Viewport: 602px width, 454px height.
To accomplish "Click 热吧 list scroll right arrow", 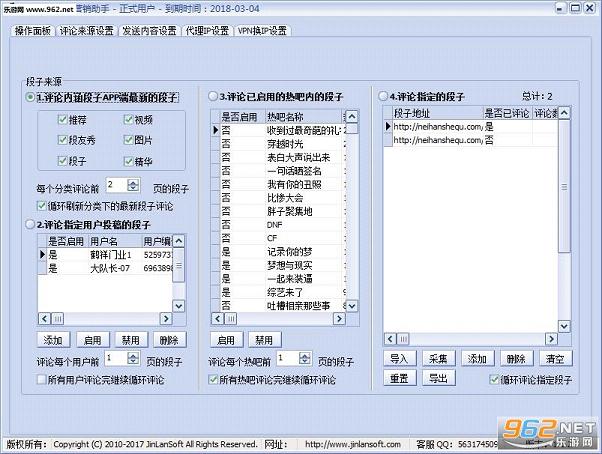I will 339,319.
